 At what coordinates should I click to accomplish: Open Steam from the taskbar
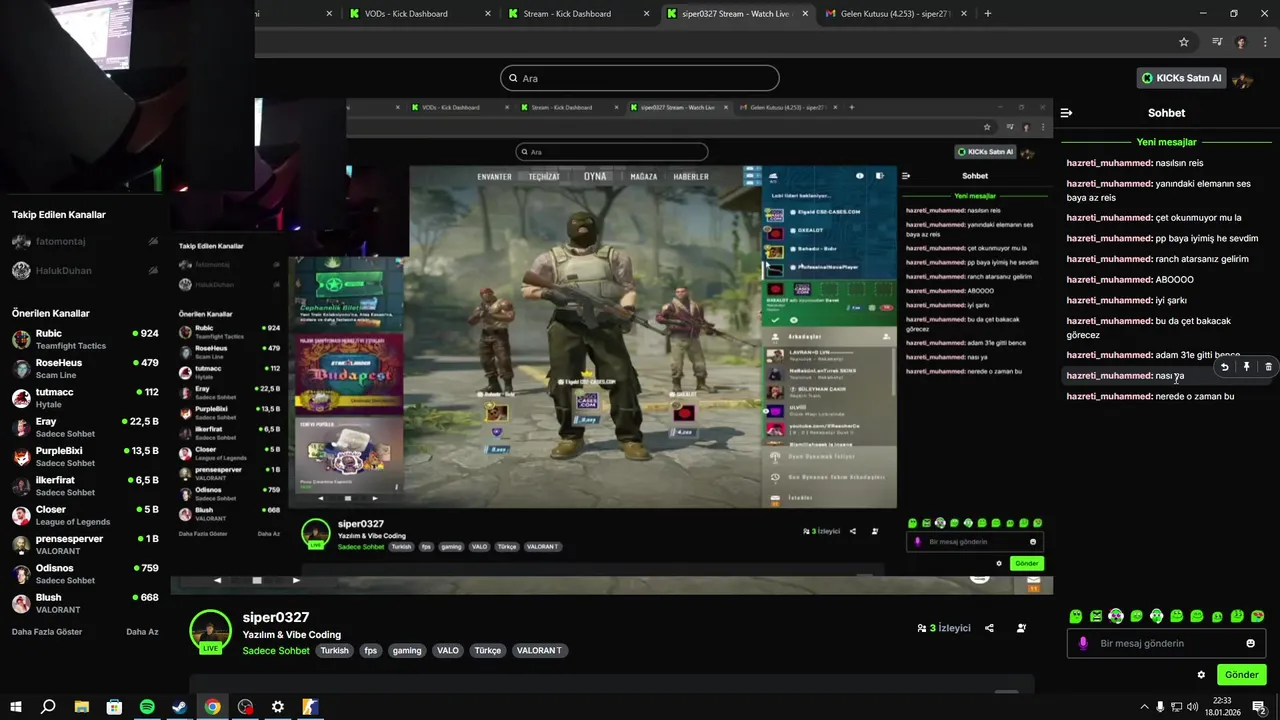click(180, 707)
